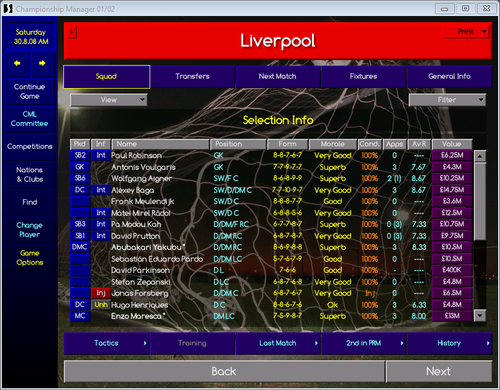Image resolution: width=500 pixels, height=390 pixels.
Task: Select player Antonis Voulgaris
Action: pyautogui.click(x=143, y=167)
